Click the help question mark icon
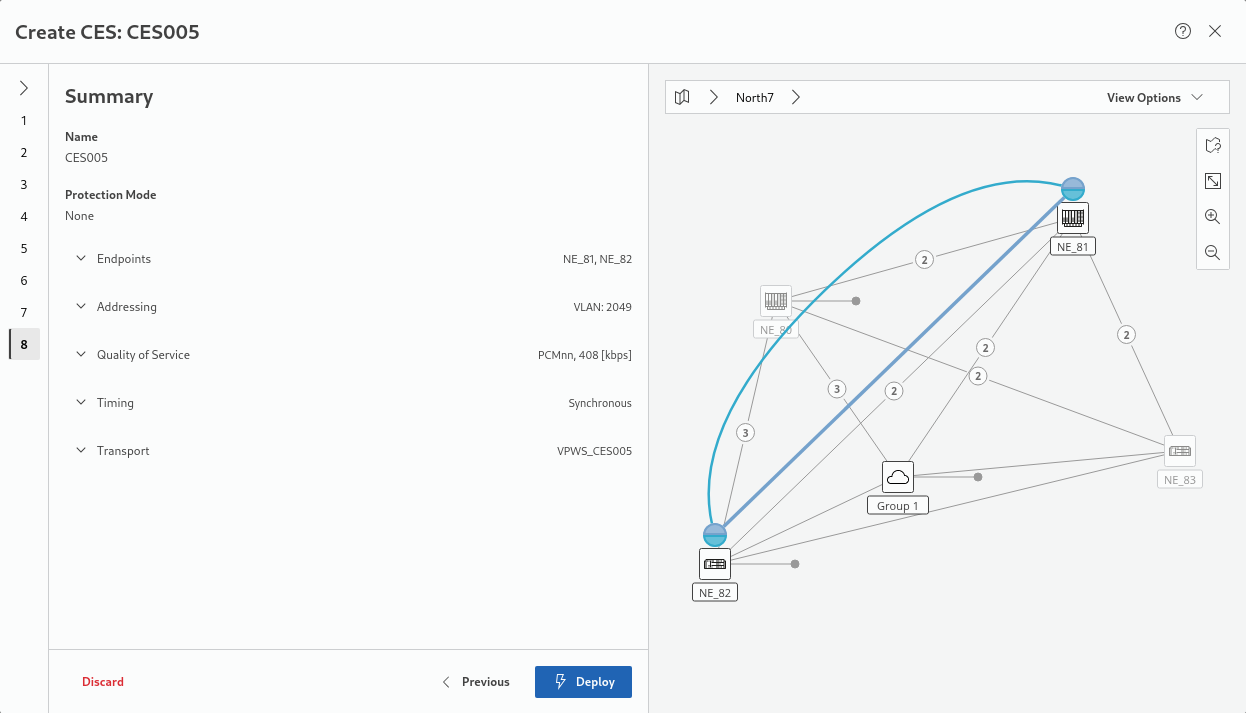The width and height of the screenshot is (1246, 713). click(x=1183, y=31)
